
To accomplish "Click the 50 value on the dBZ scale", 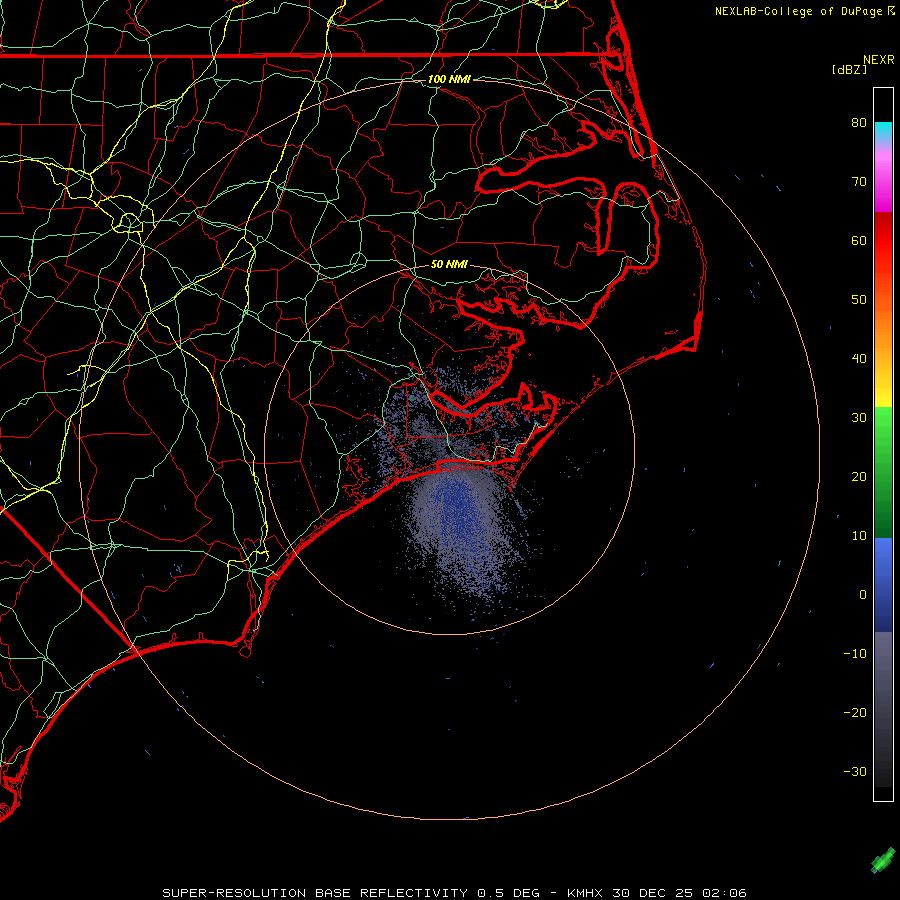I will tap(859, 300).
